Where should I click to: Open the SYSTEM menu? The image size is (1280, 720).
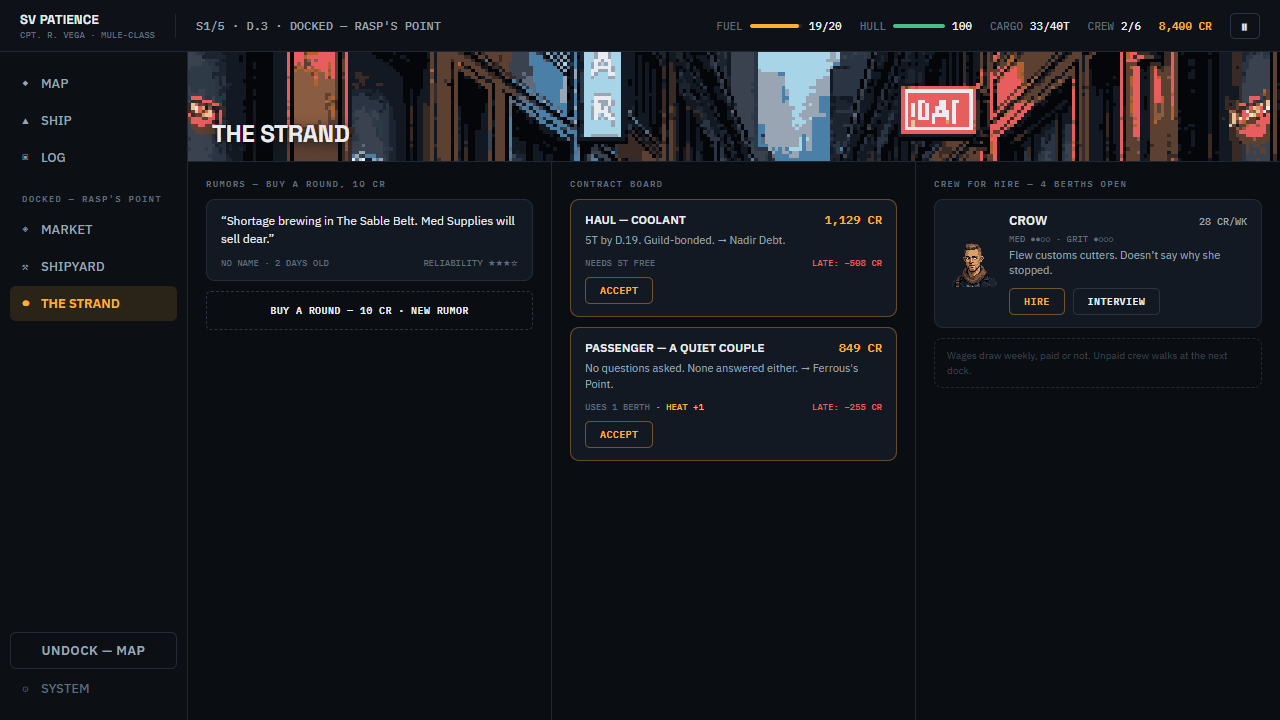click(x=93, y=688)
